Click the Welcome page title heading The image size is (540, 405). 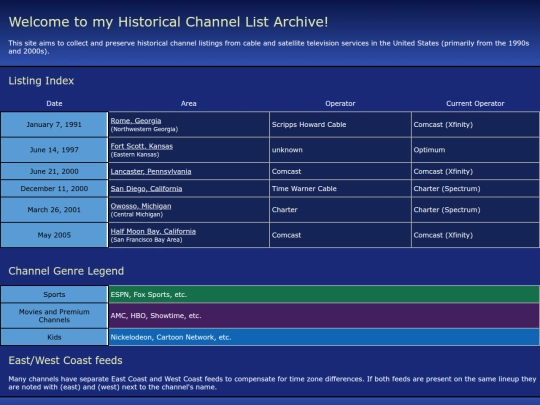point(168,22)
